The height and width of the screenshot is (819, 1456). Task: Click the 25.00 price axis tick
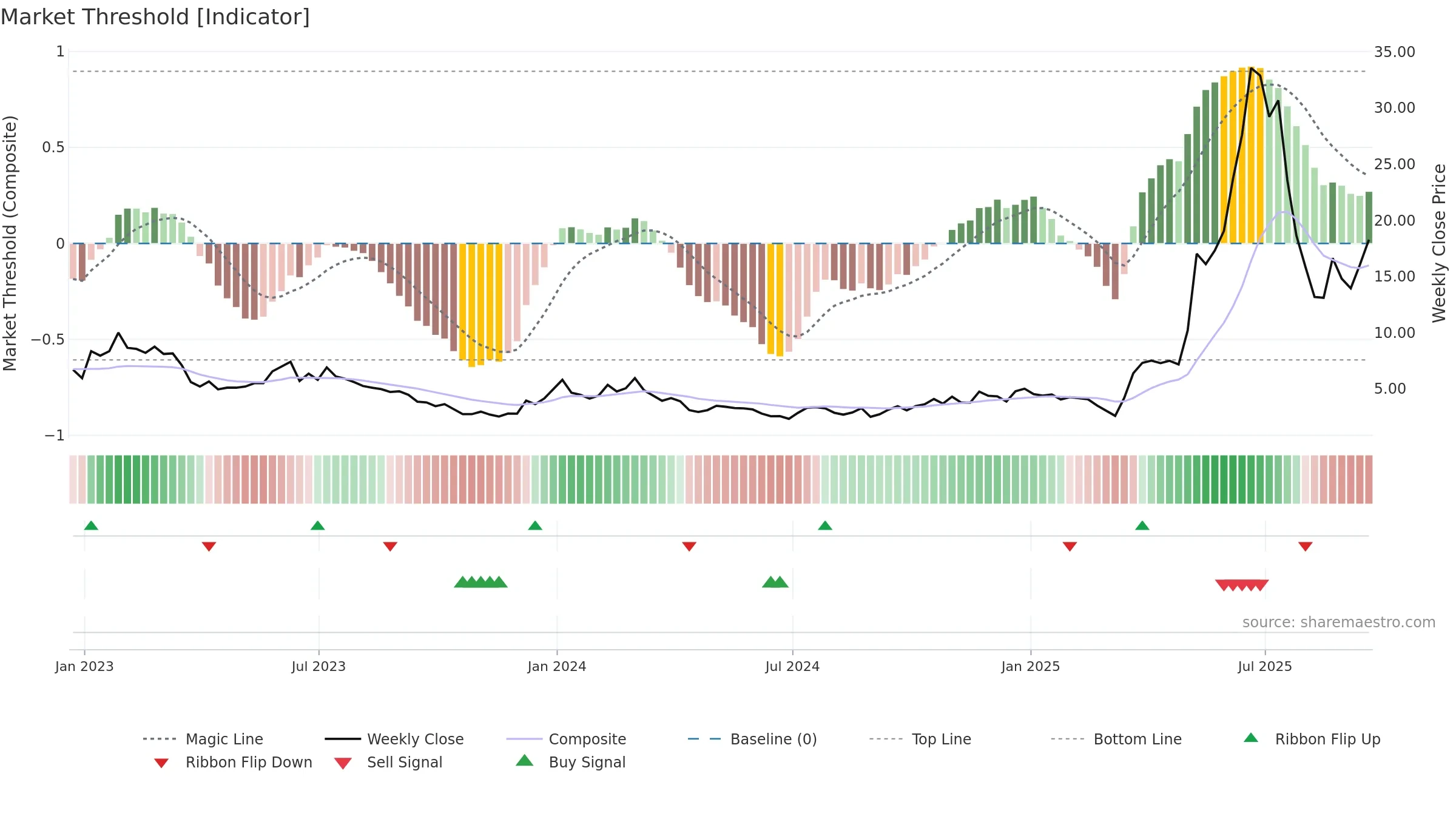click(x=1395, y=164)
